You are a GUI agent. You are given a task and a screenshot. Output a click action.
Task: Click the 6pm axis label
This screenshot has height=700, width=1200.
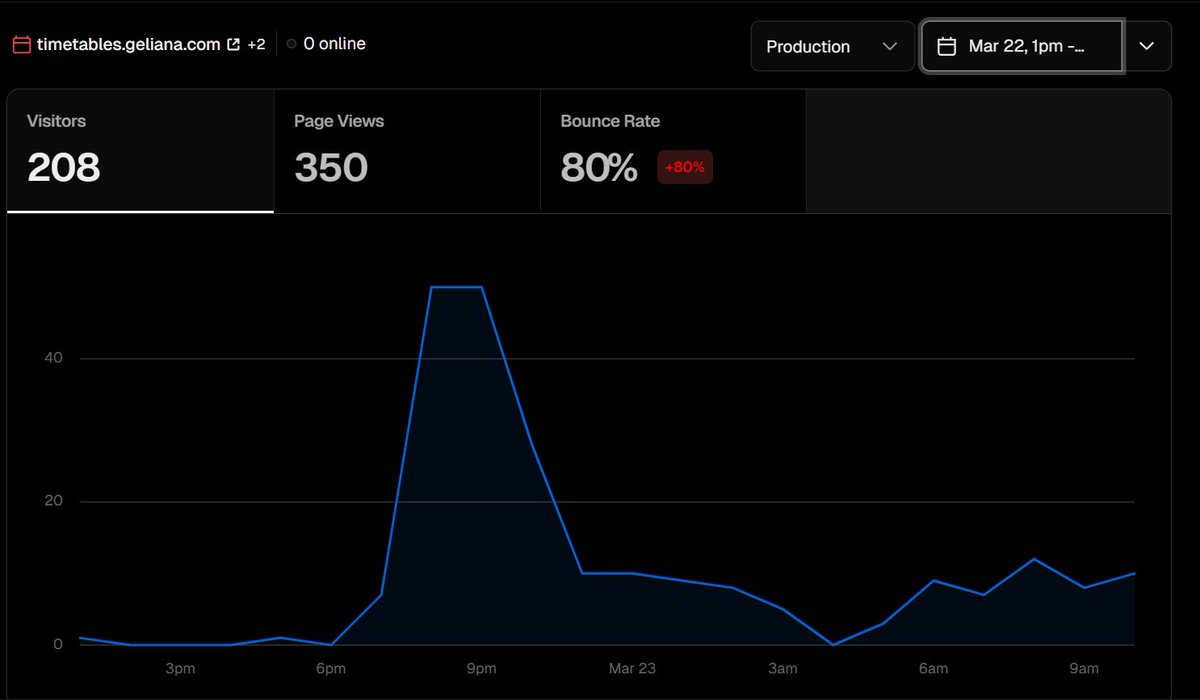pos(331,668)
